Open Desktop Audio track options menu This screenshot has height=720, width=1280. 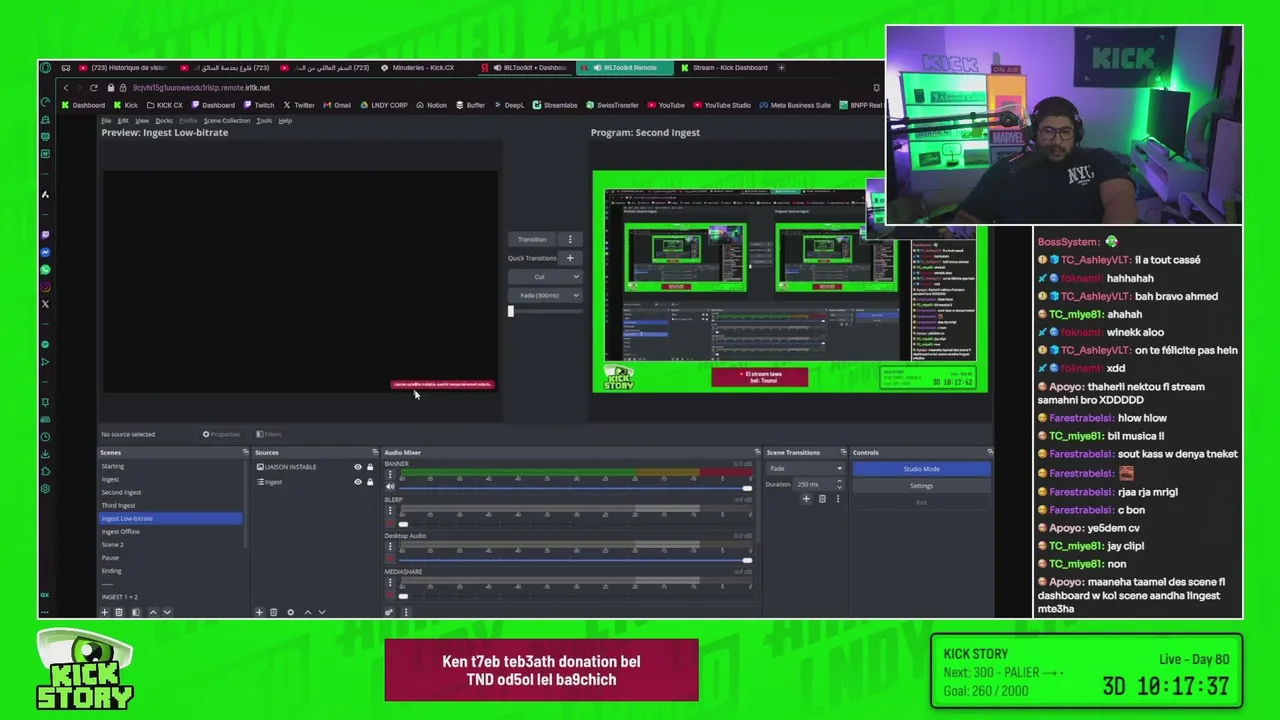[x=390, y=546]
